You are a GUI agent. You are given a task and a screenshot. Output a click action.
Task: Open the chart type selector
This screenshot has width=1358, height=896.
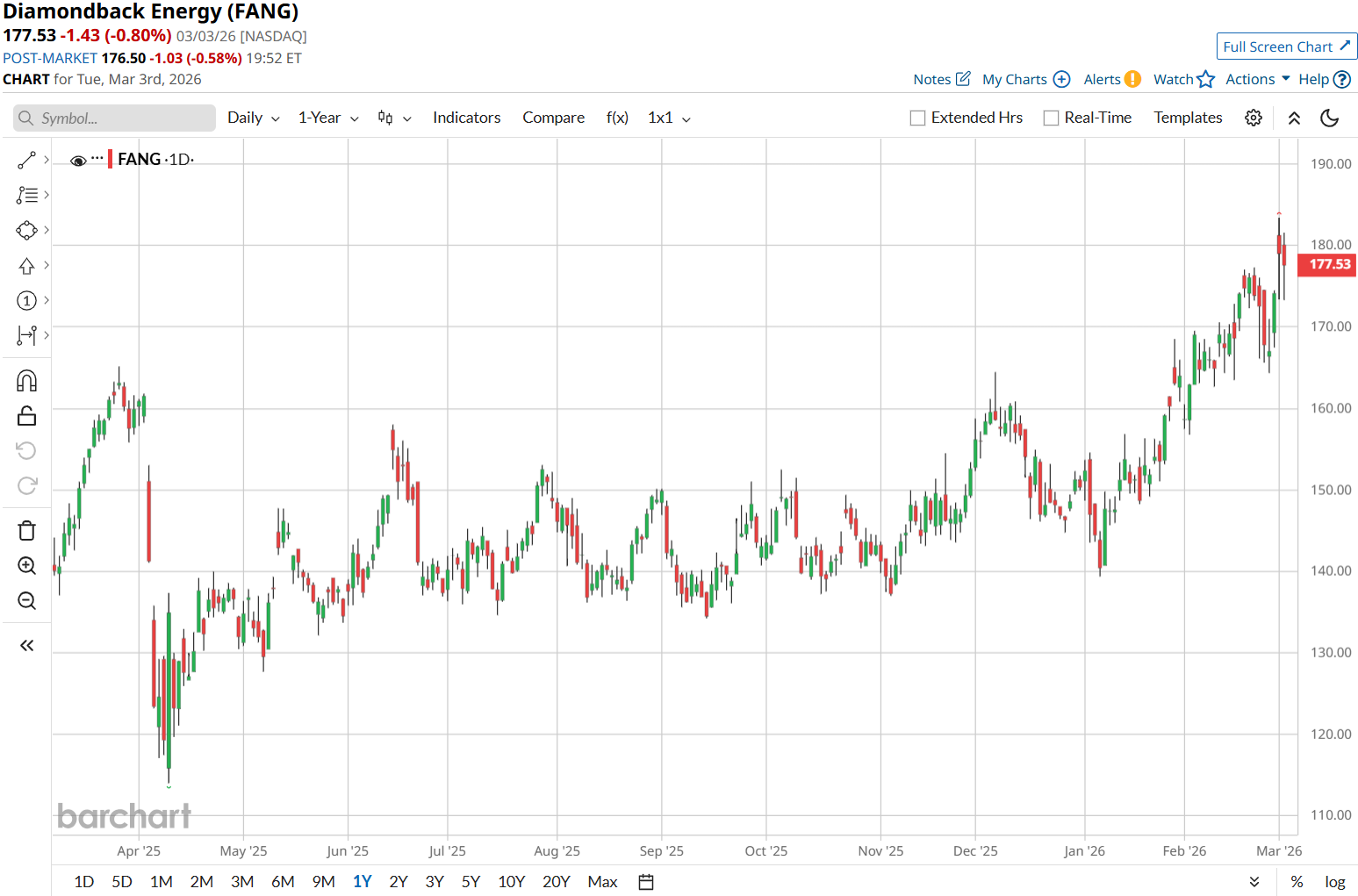[x=394, y=118]
